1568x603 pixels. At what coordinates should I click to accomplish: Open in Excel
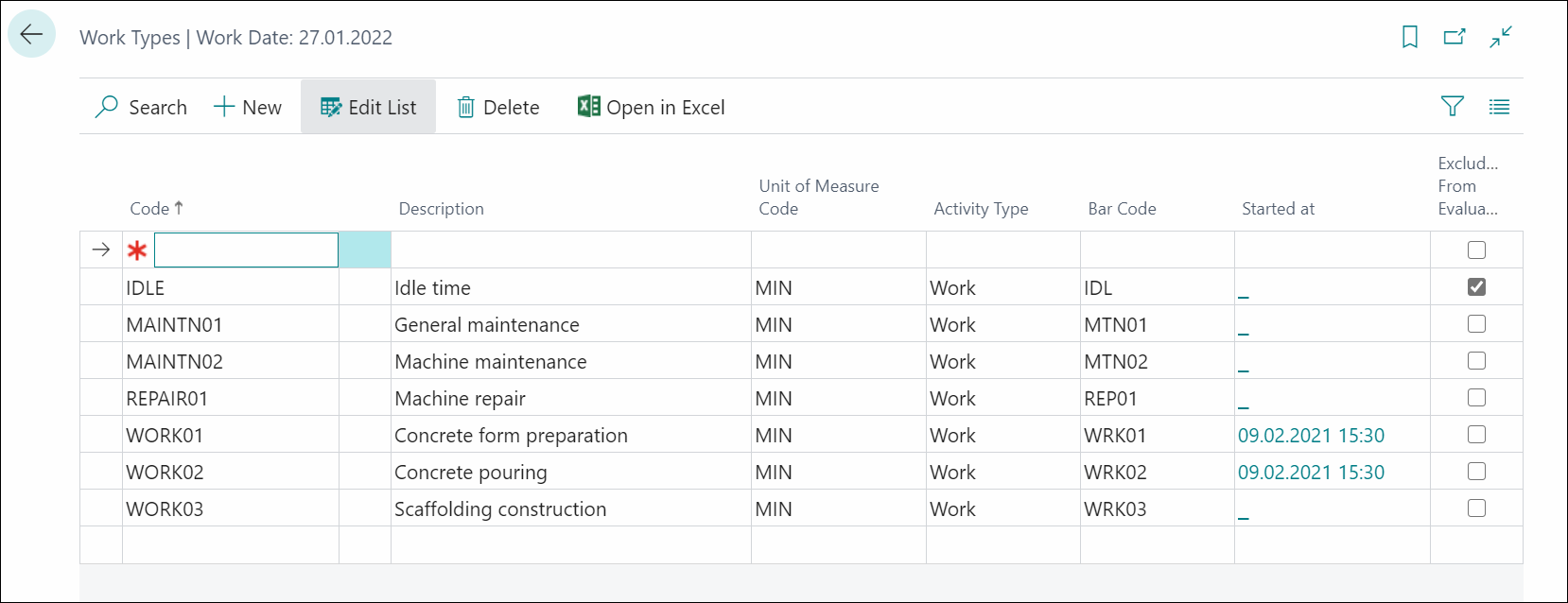click(x=652, y=107)
